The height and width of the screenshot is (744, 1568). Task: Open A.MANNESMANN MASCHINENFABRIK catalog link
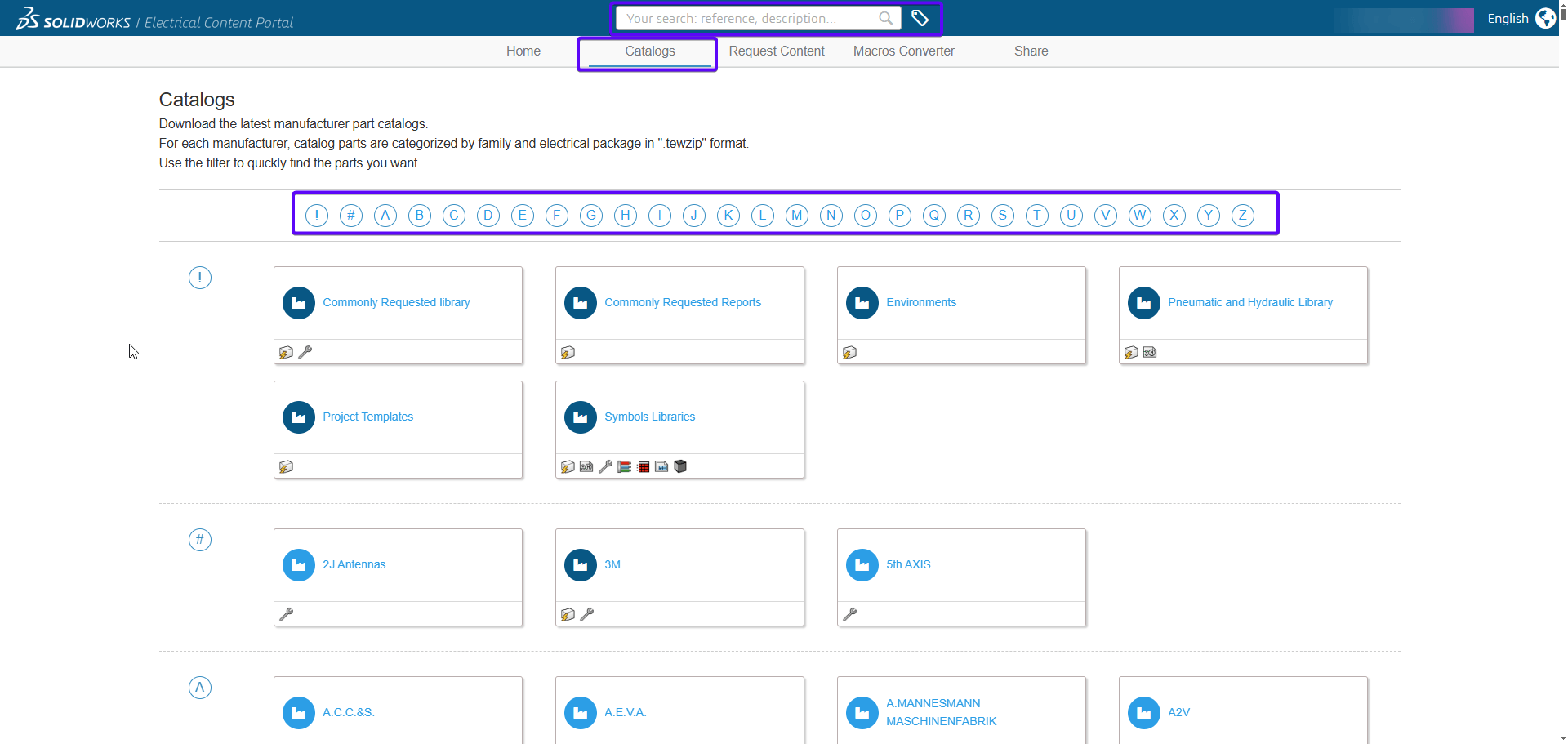[942, 712]
